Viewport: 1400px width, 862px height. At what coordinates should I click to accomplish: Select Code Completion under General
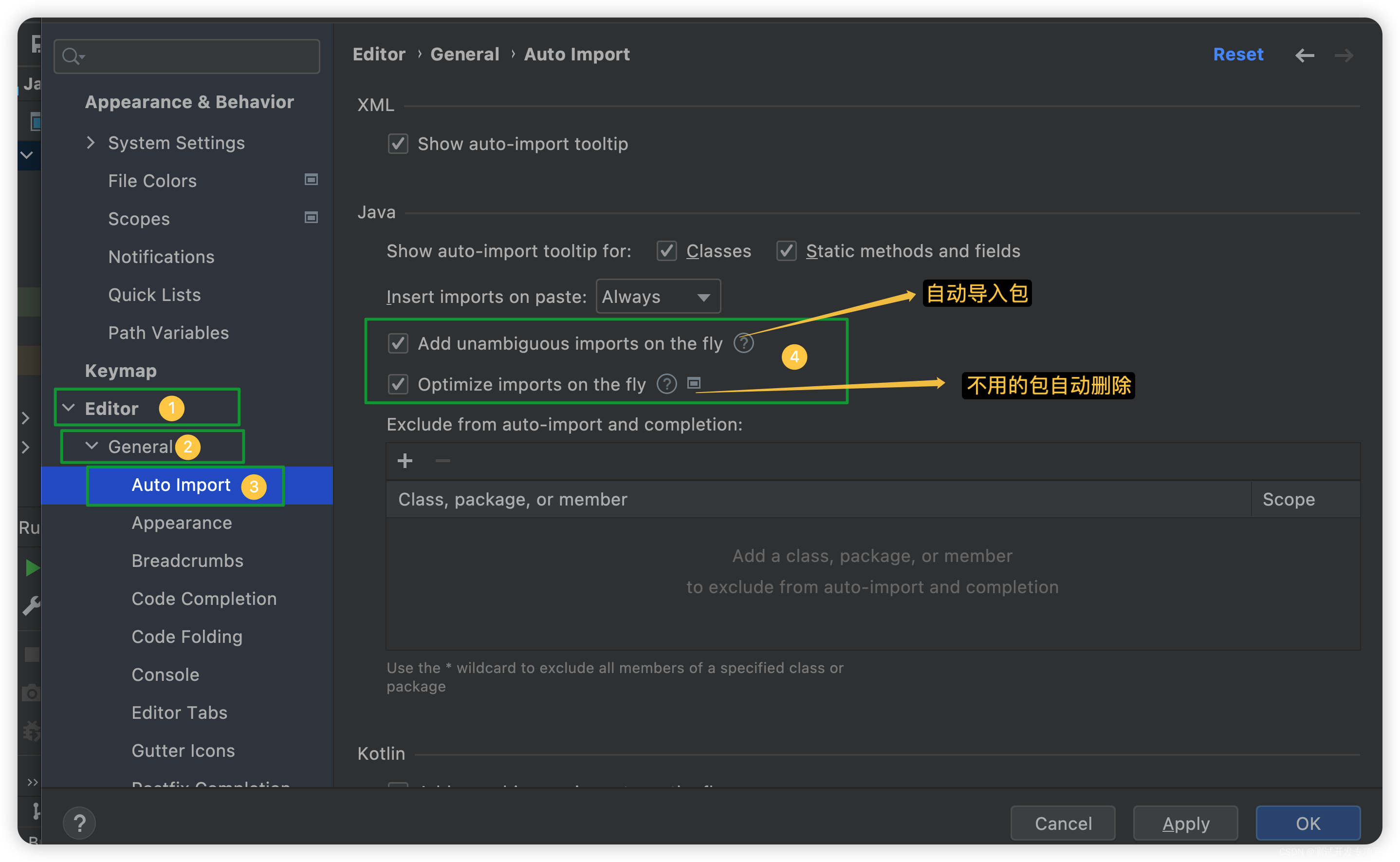click(x=204, y=599)
